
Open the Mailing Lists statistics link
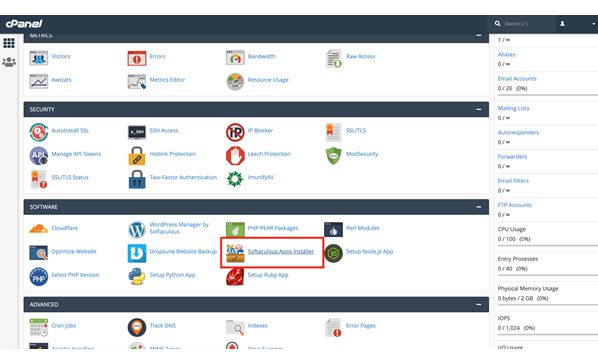point(513,108)
